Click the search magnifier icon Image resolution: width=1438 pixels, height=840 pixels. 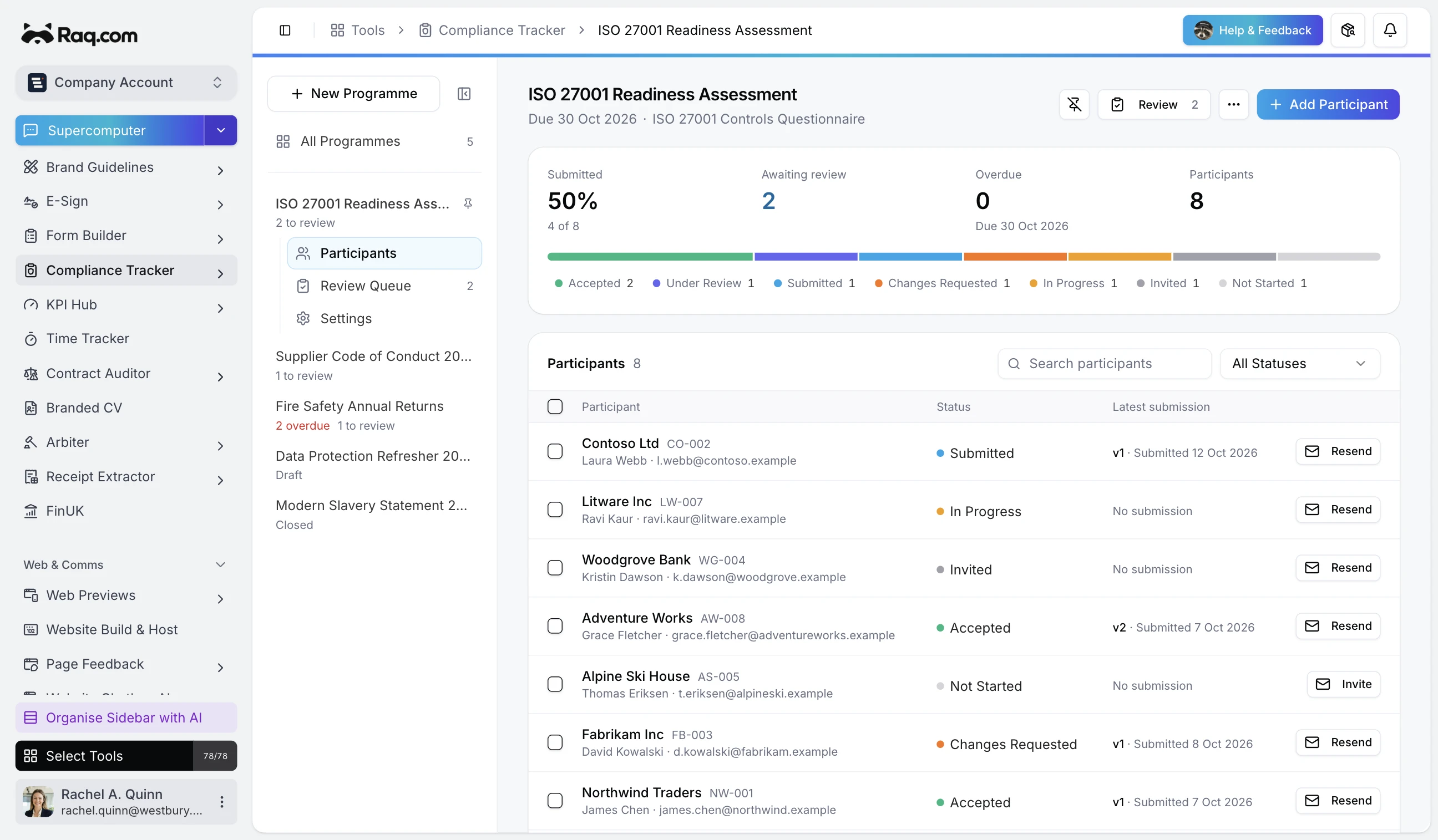point(1014,364)
